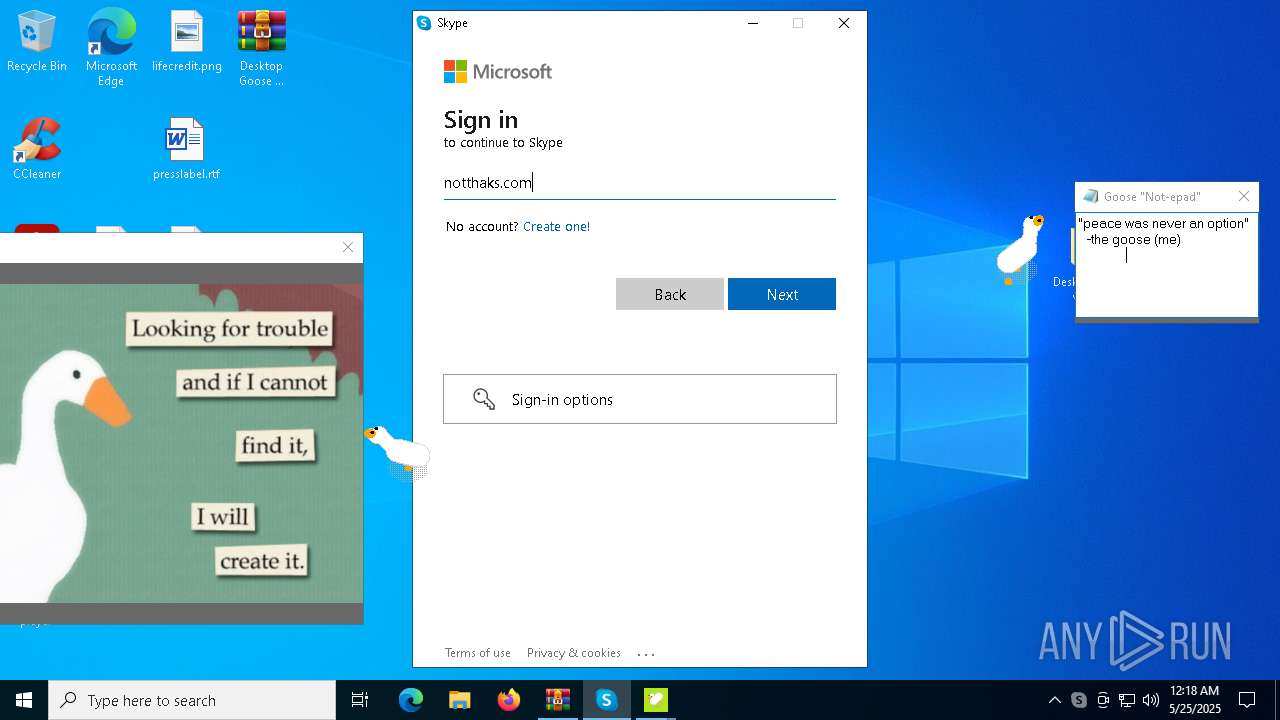The height and width of the screenshot is (720, 1280).
Task: Open the Windows Start menu
Action: tap(24, 700)
